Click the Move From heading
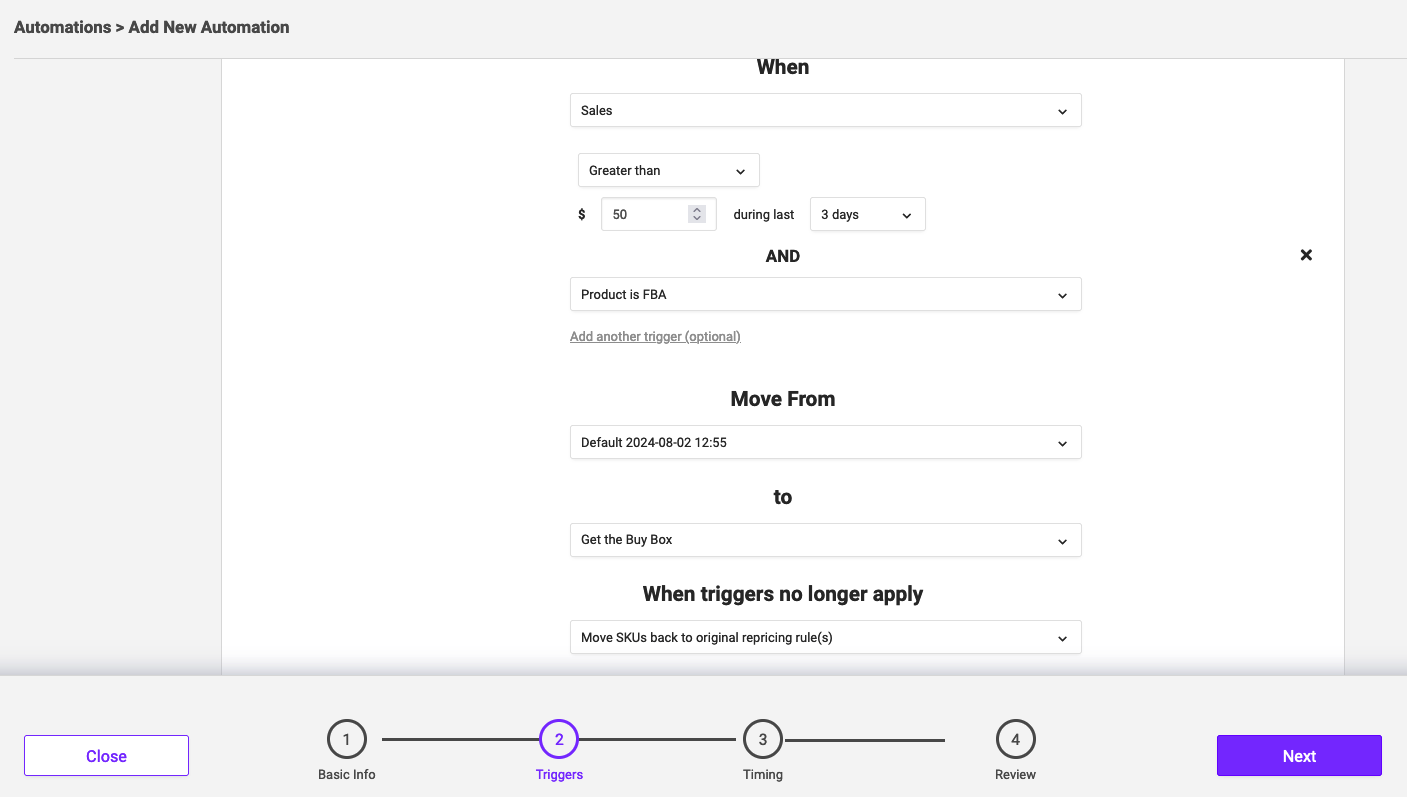Viewport: 1407px width, 797px height. (x=782, y=399)
